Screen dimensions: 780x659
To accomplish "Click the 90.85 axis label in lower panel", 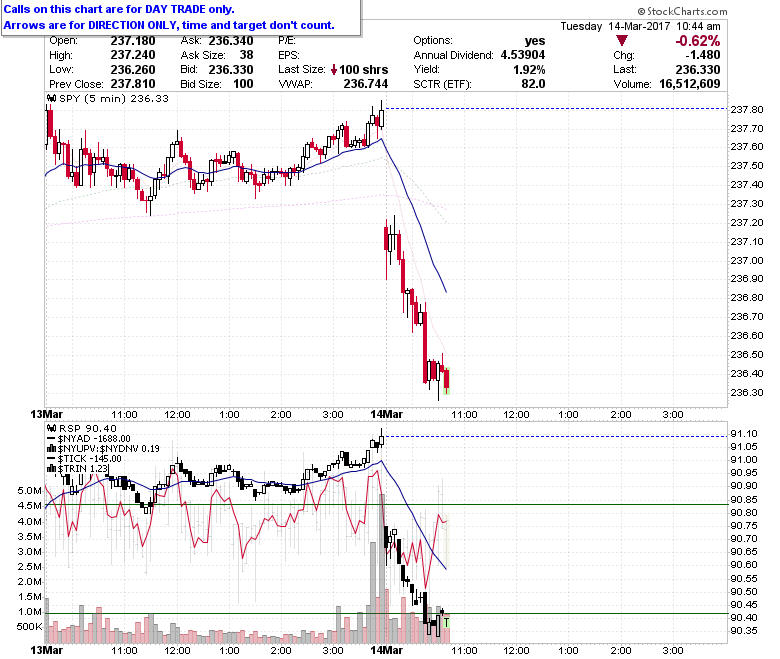I will coord(744,500).
